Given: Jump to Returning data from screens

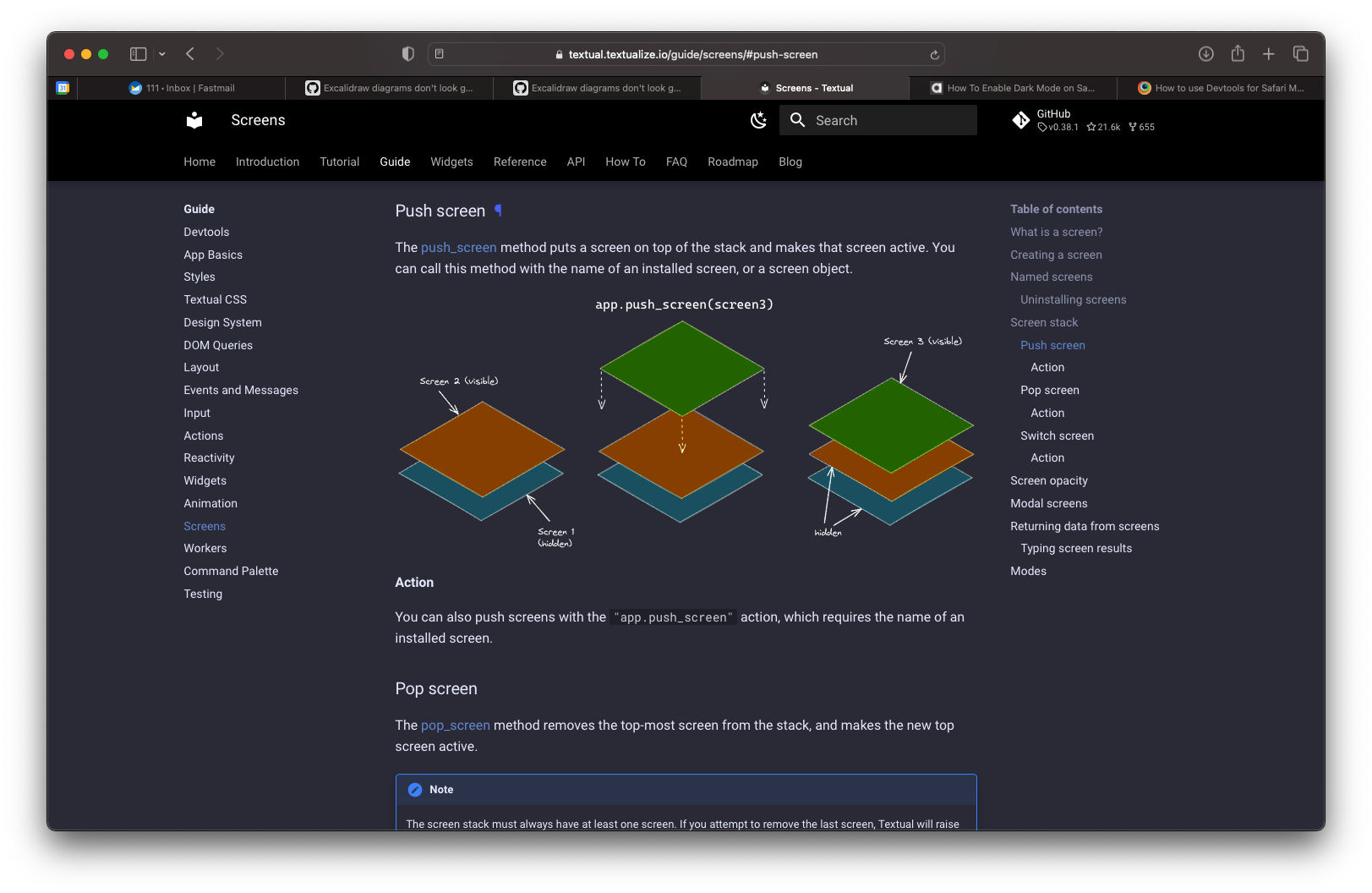Looking at the screenshot, I should pos(1085,526).
